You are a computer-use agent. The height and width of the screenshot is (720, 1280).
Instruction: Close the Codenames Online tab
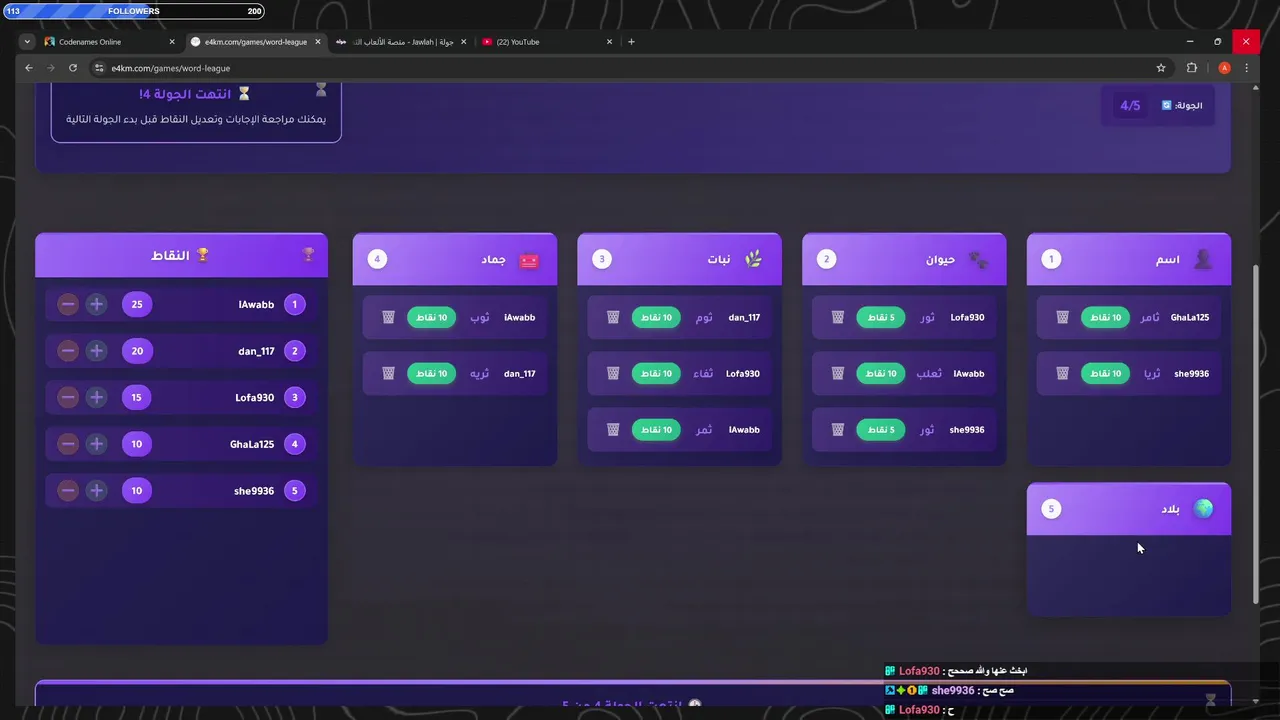[172, 42]
